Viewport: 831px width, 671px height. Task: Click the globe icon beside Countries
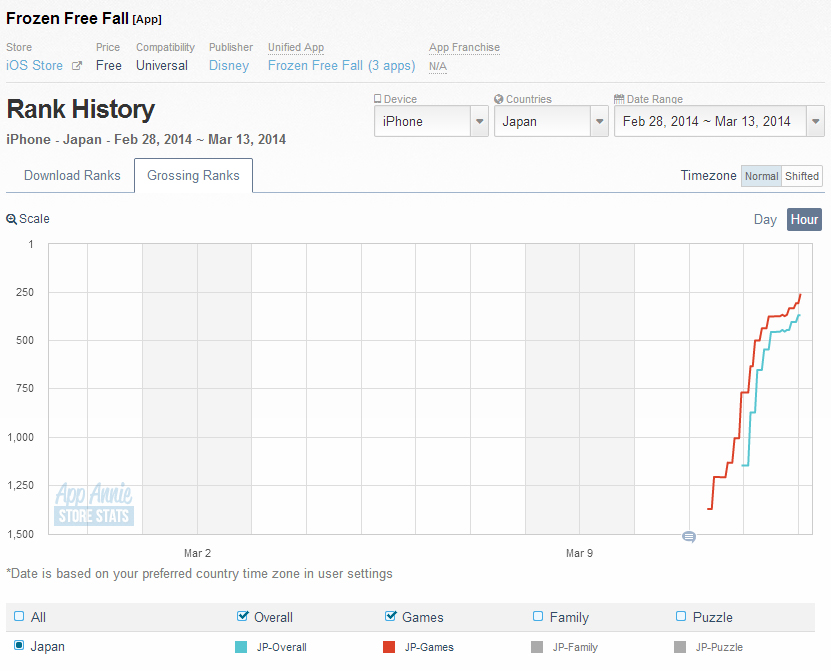point(499,99)
